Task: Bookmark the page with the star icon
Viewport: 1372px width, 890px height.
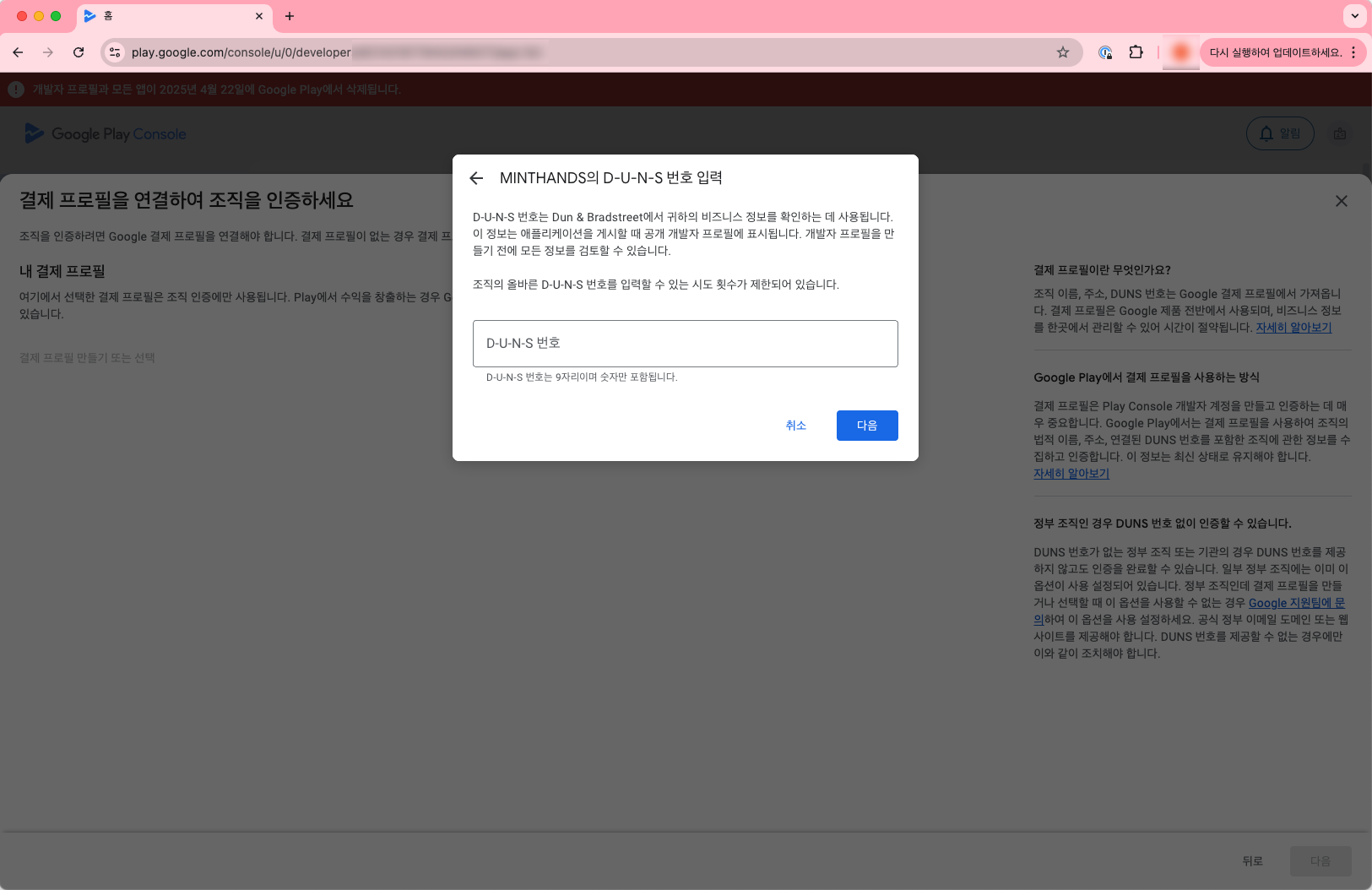Action: tap(1063, 52)
